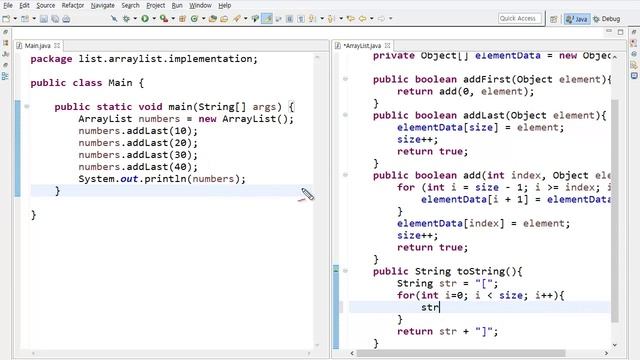
Task: Open Type Hierarchy view in left sidebar
Action: [x=5, y=76]
